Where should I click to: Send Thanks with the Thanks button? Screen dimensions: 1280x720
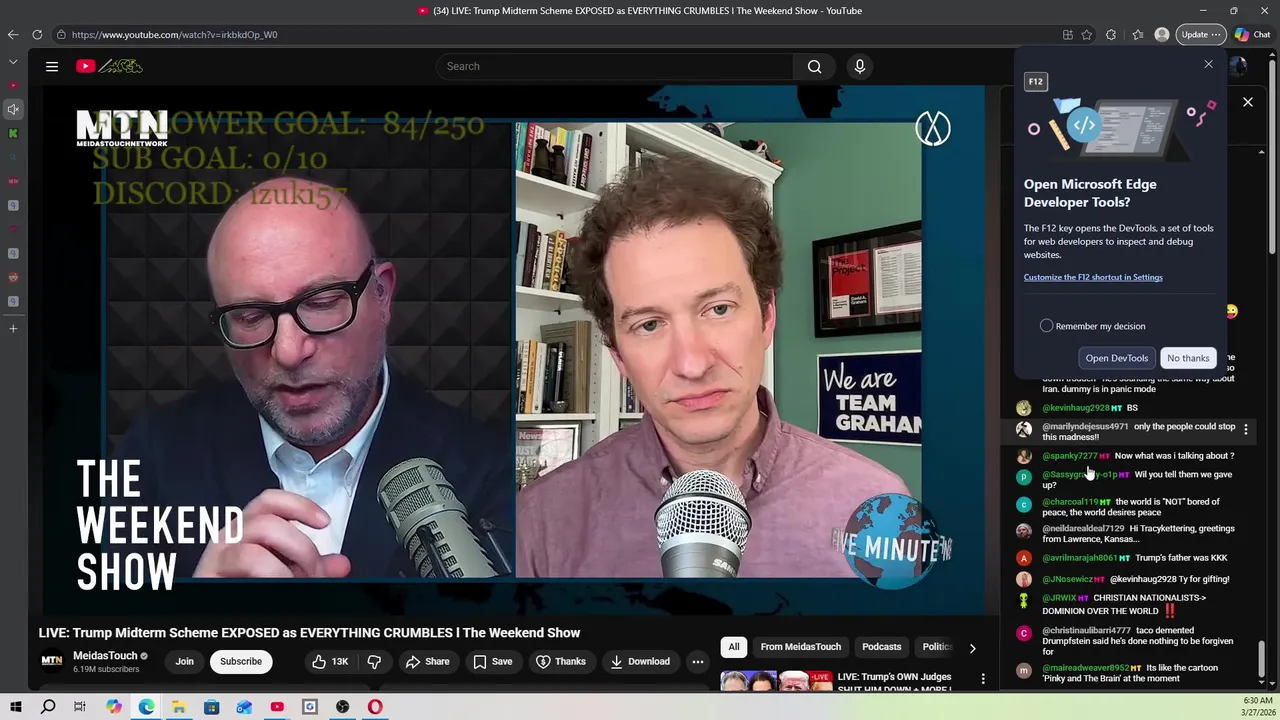(x=560, y=661)
